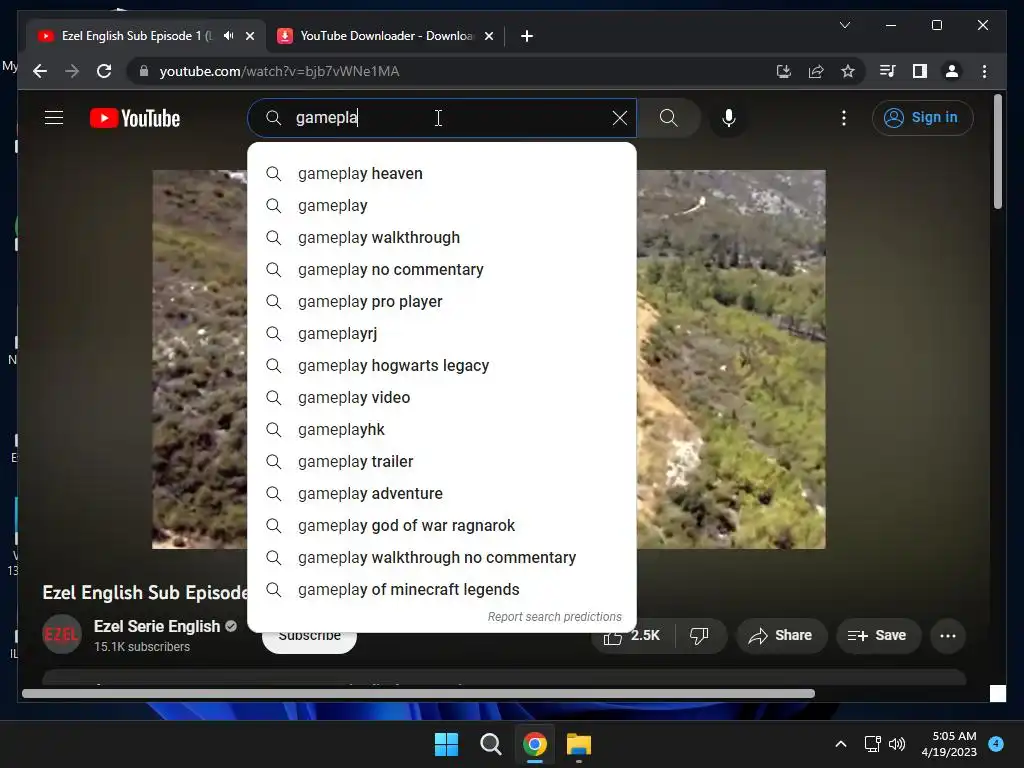Choose suggestion 'gameplay no commentary'

pyautogui.click(x=442, y=270)
